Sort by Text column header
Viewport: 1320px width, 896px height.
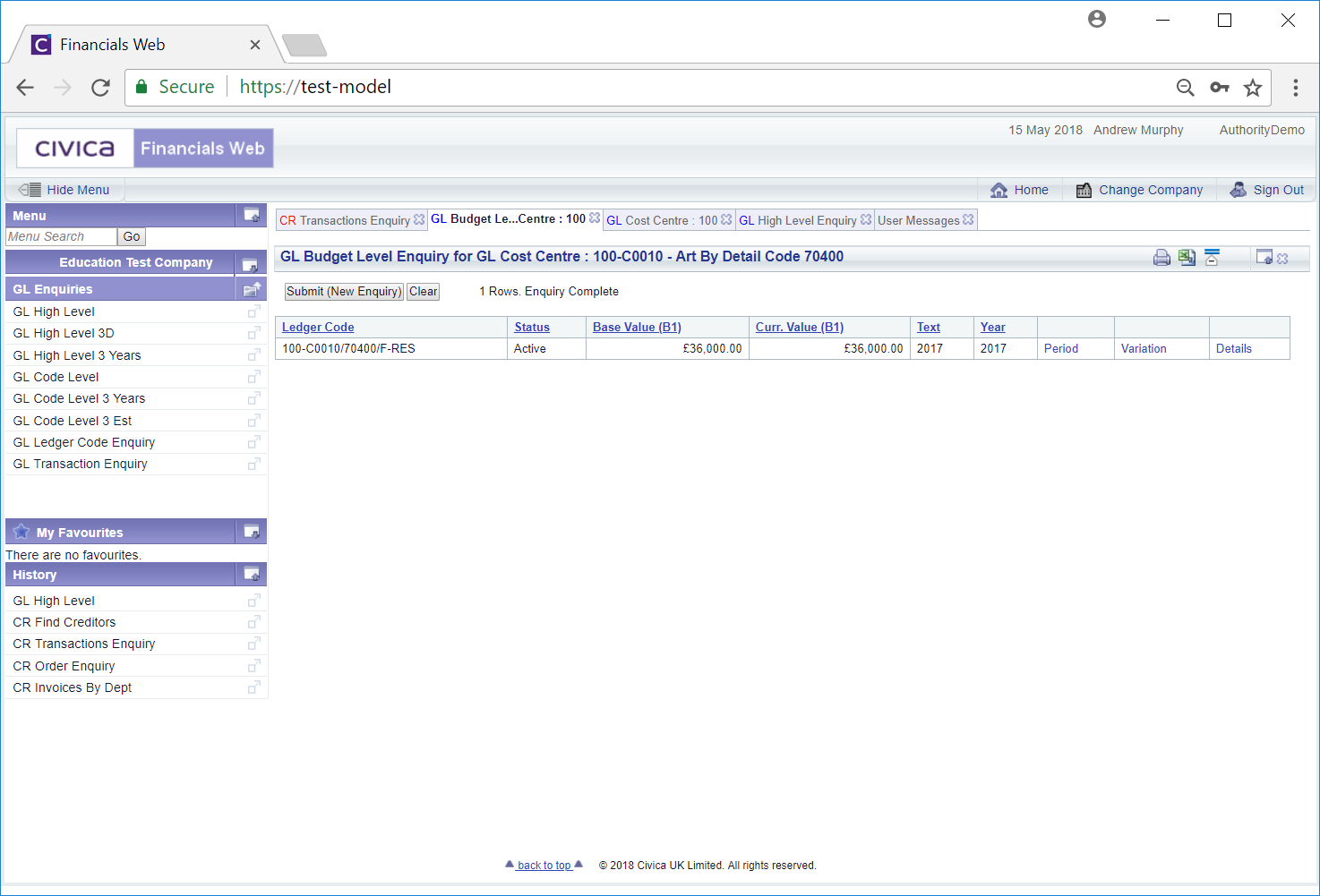click(x=929, y=328)
